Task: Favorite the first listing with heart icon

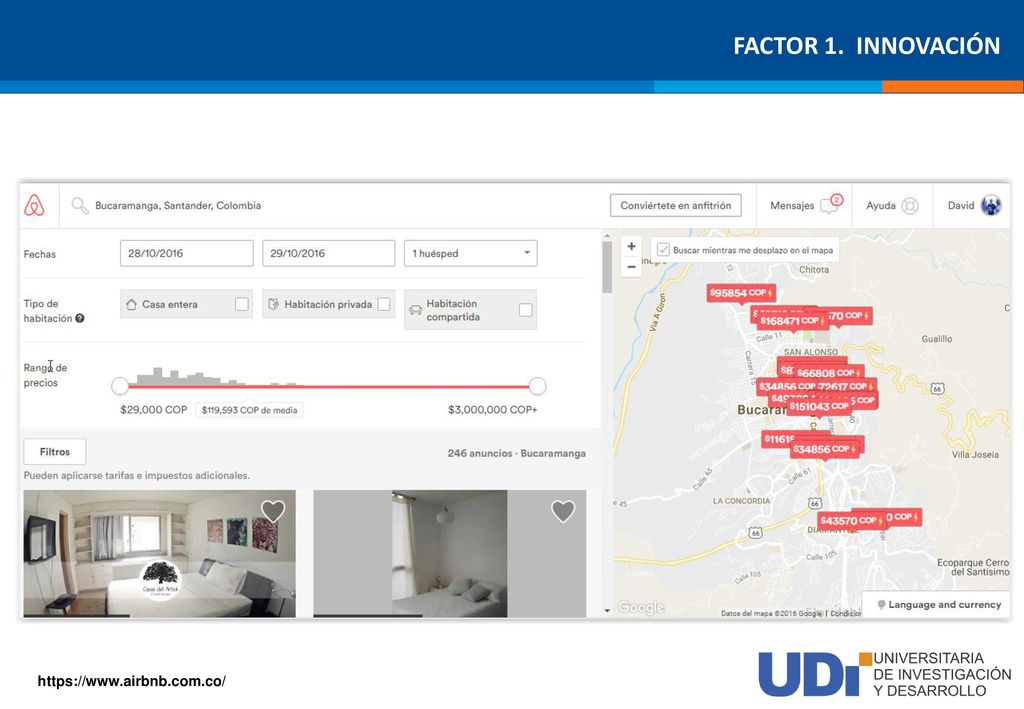Action: click(273, 511)
